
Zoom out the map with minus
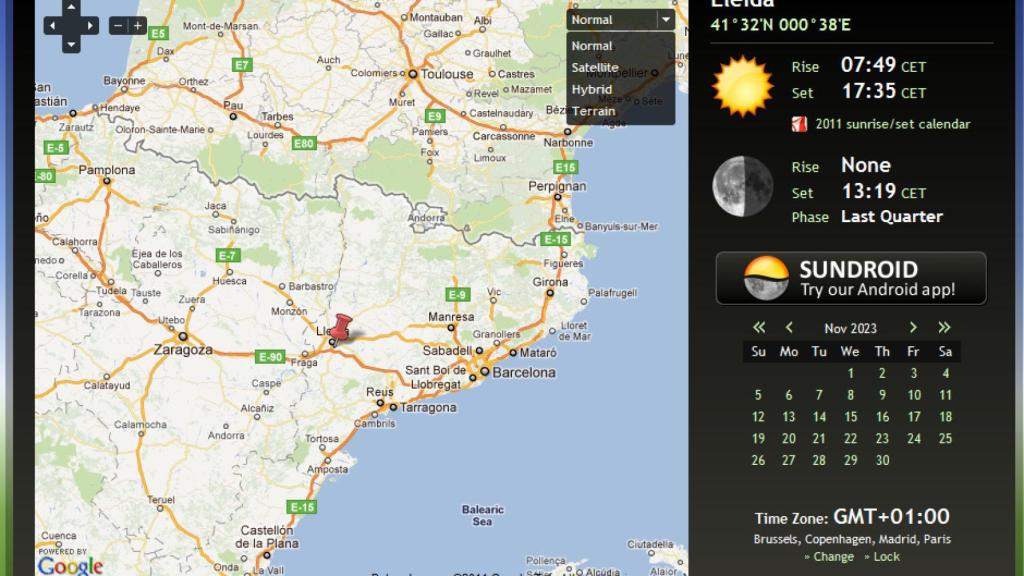tap(118, 26)
